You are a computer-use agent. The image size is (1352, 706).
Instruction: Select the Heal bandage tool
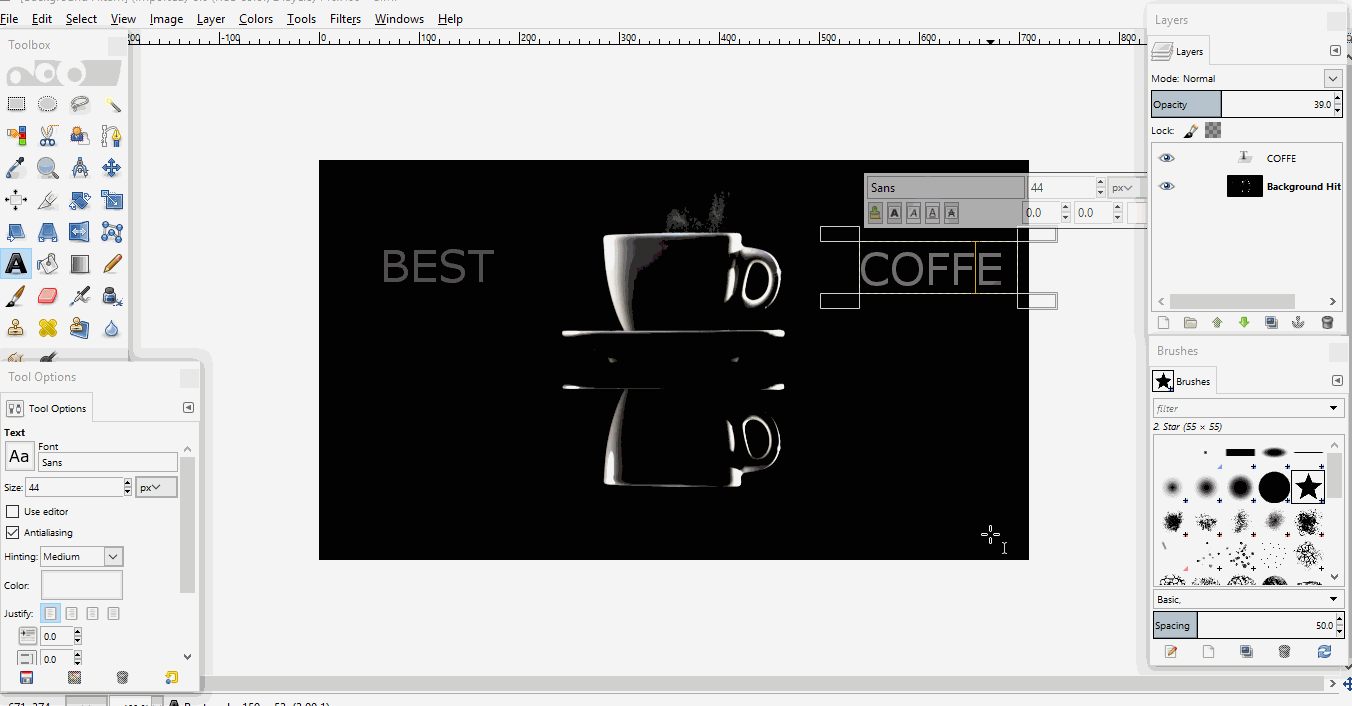tap(48, 327)
